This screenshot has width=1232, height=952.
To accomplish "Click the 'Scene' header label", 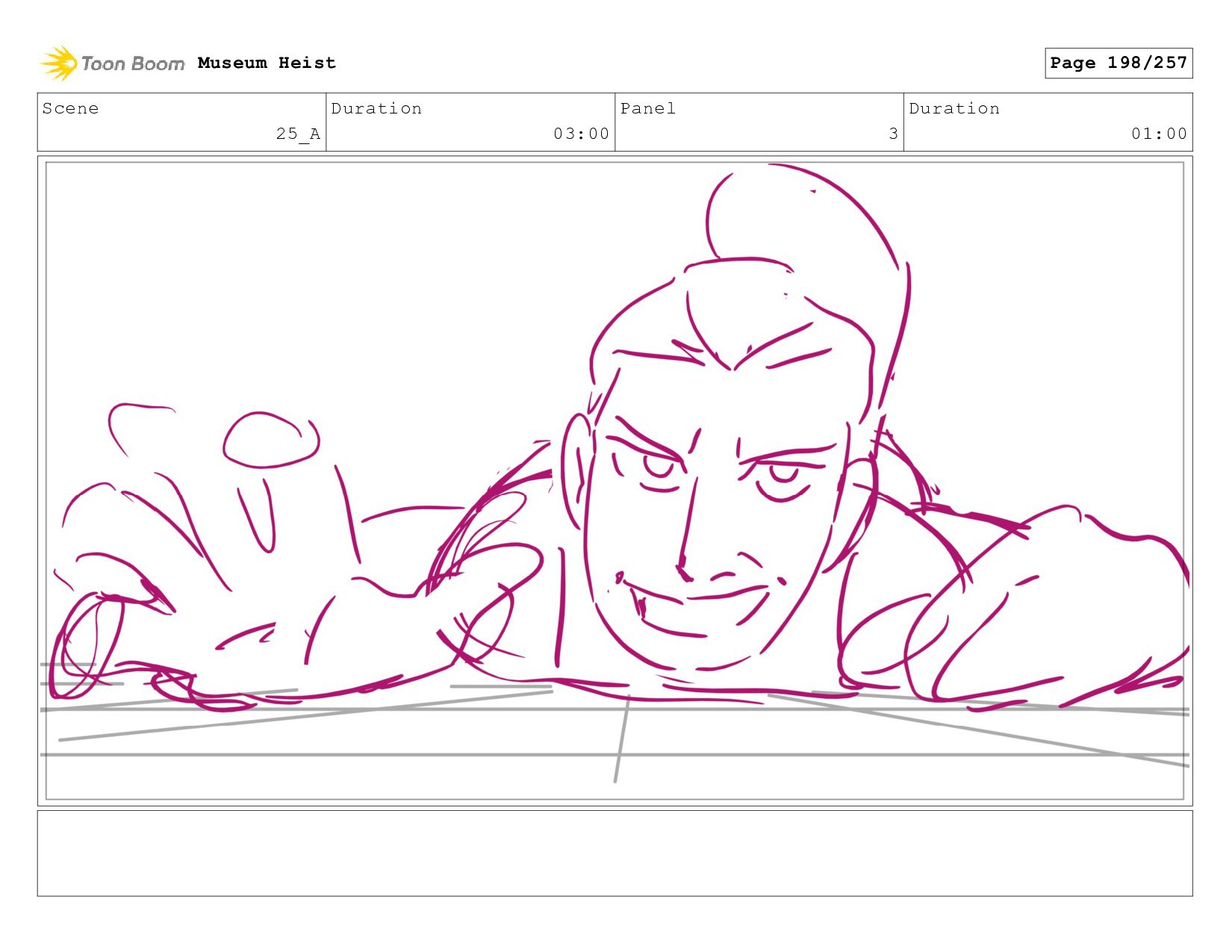I will pyautogui.click(x=70, y=108).
